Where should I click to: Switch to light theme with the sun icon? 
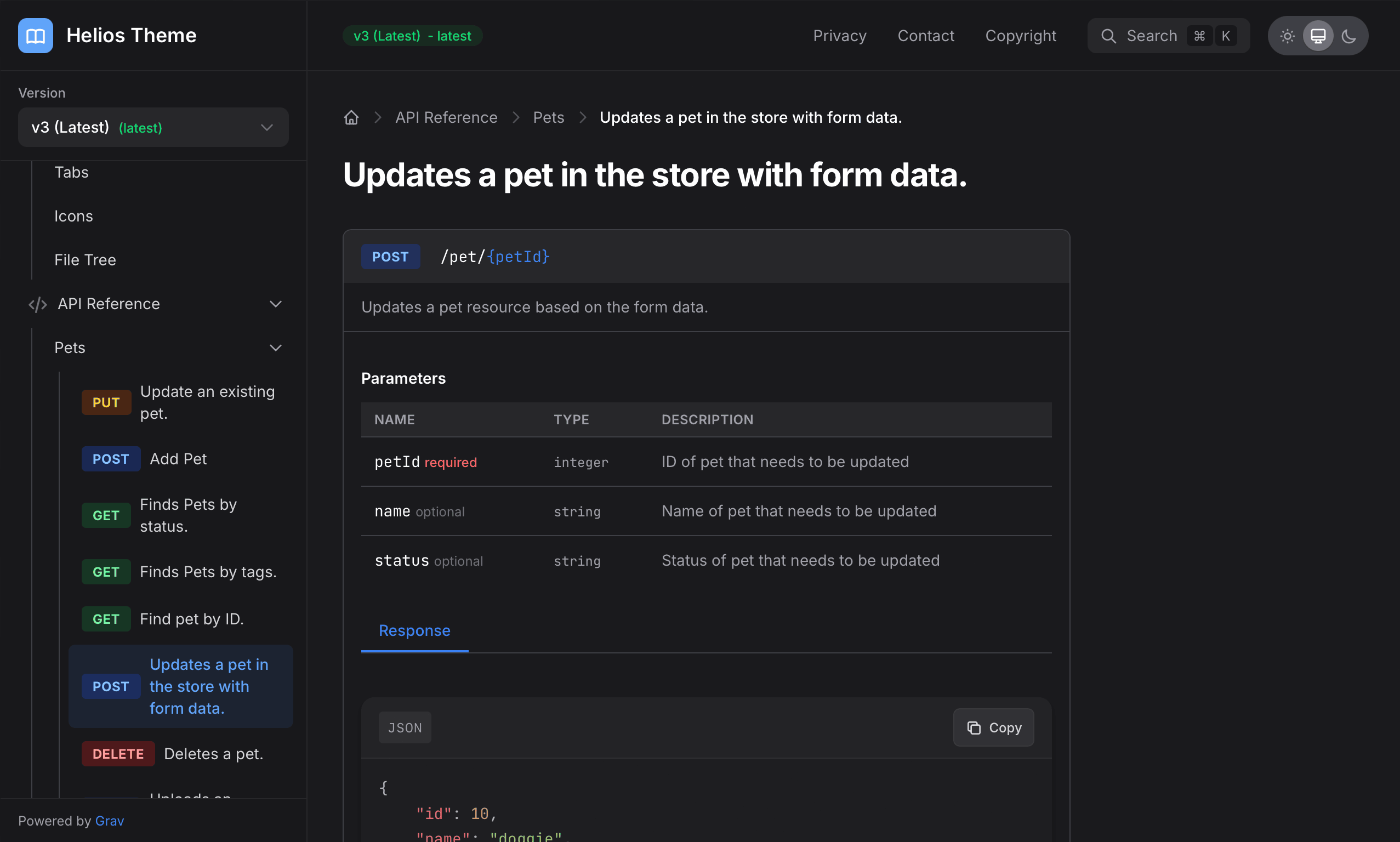(1287, 36)
